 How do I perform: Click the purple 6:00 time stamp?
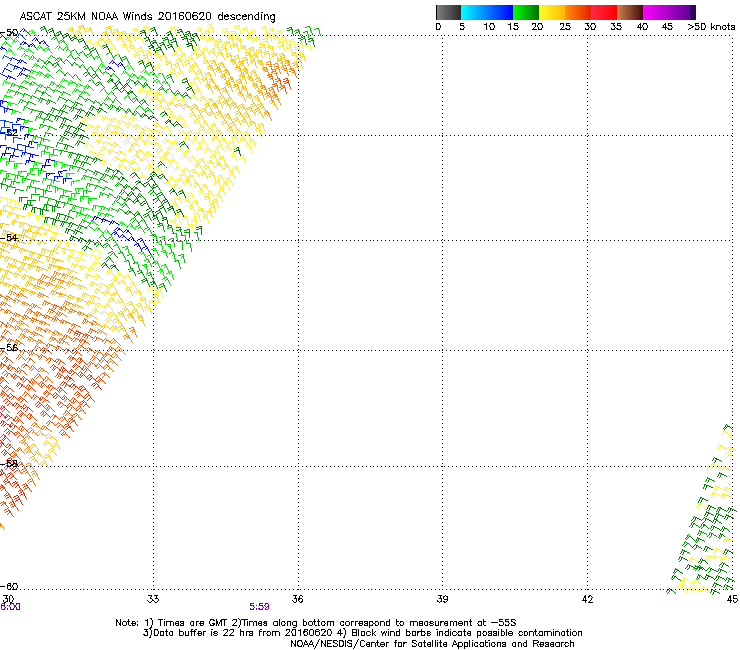coord(10,607)
